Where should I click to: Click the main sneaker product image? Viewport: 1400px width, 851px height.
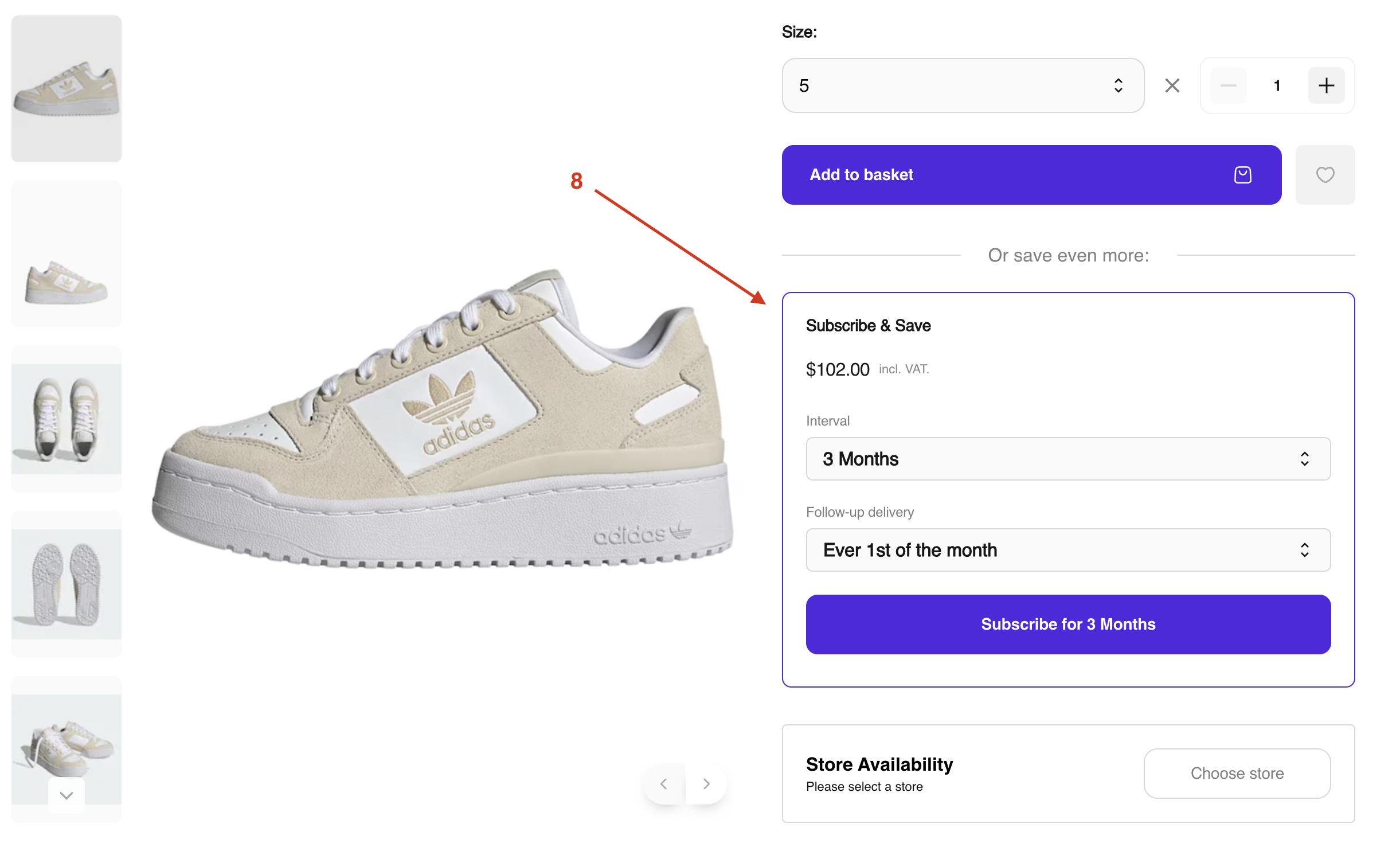[x=441, y=419]
